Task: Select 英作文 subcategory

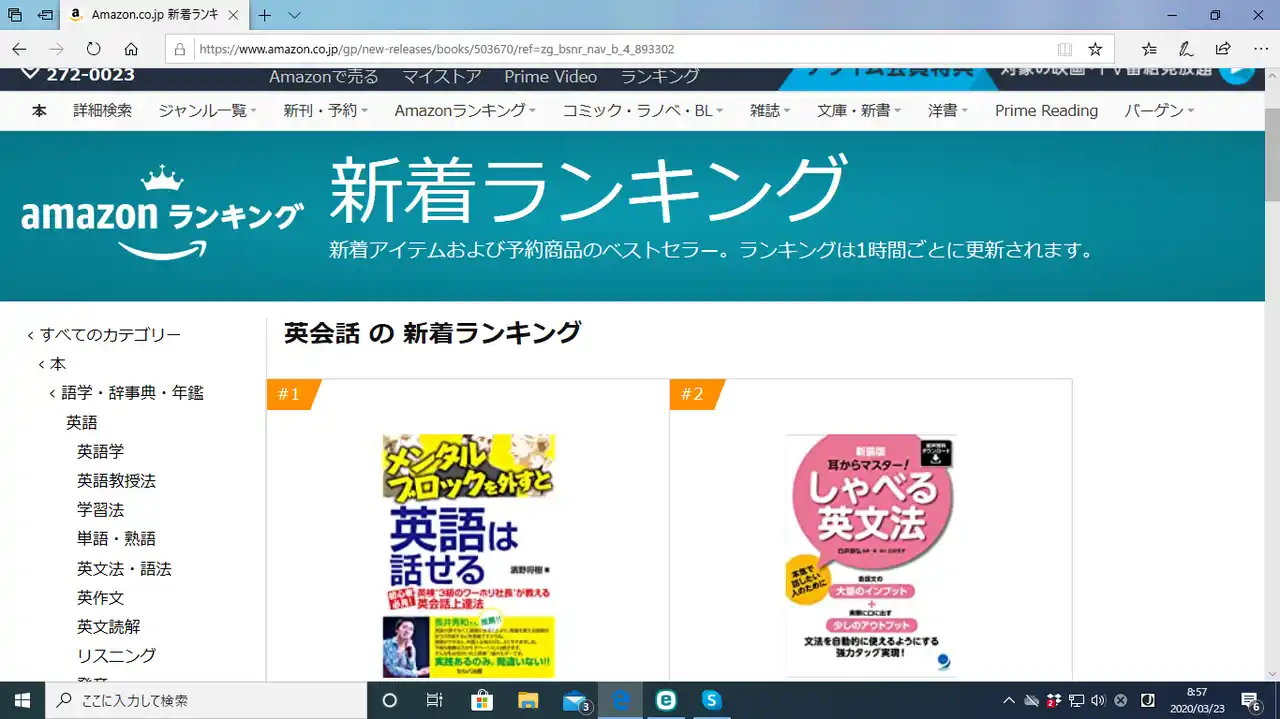Action: tap(101, 598)
